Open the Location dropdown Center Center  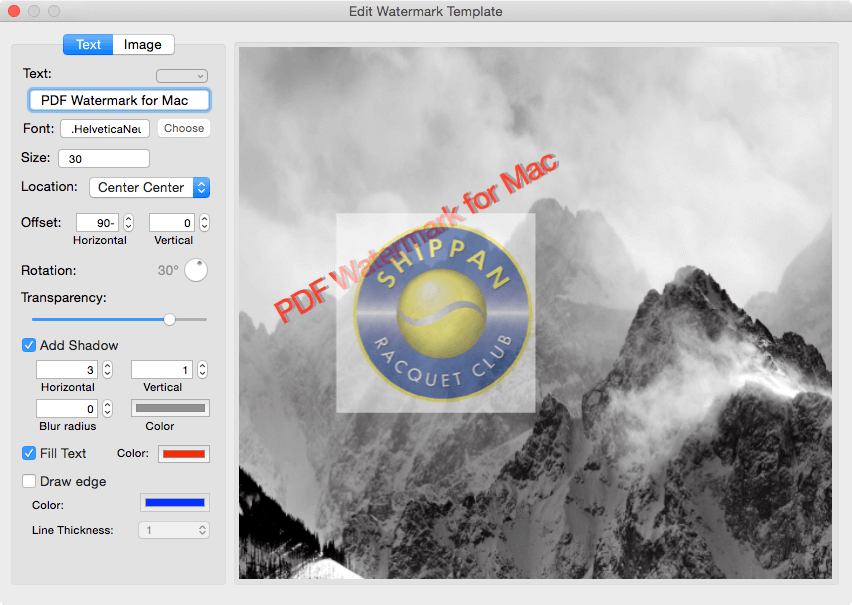click(x=150, y=188)
